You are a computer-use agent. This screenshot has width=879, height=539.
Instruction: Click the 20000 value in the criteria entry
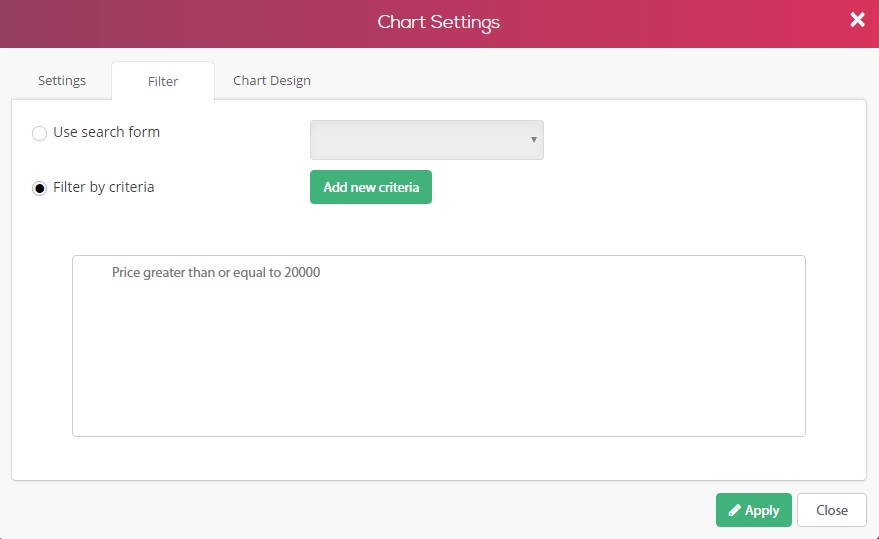tap(302, 272)
